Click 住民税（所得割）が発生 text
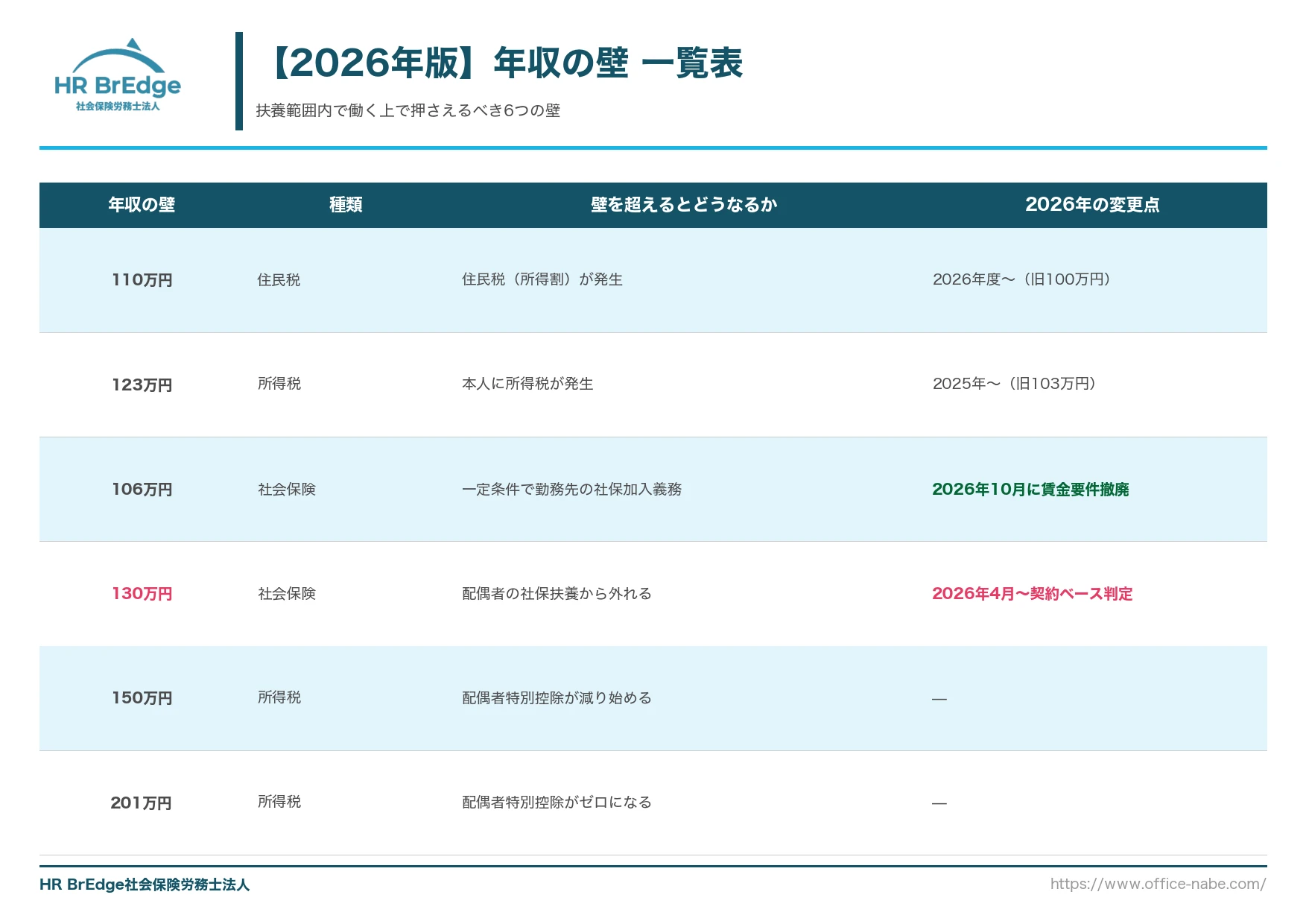This screenshot has width=1306, height=924. [x=542, y=279]
